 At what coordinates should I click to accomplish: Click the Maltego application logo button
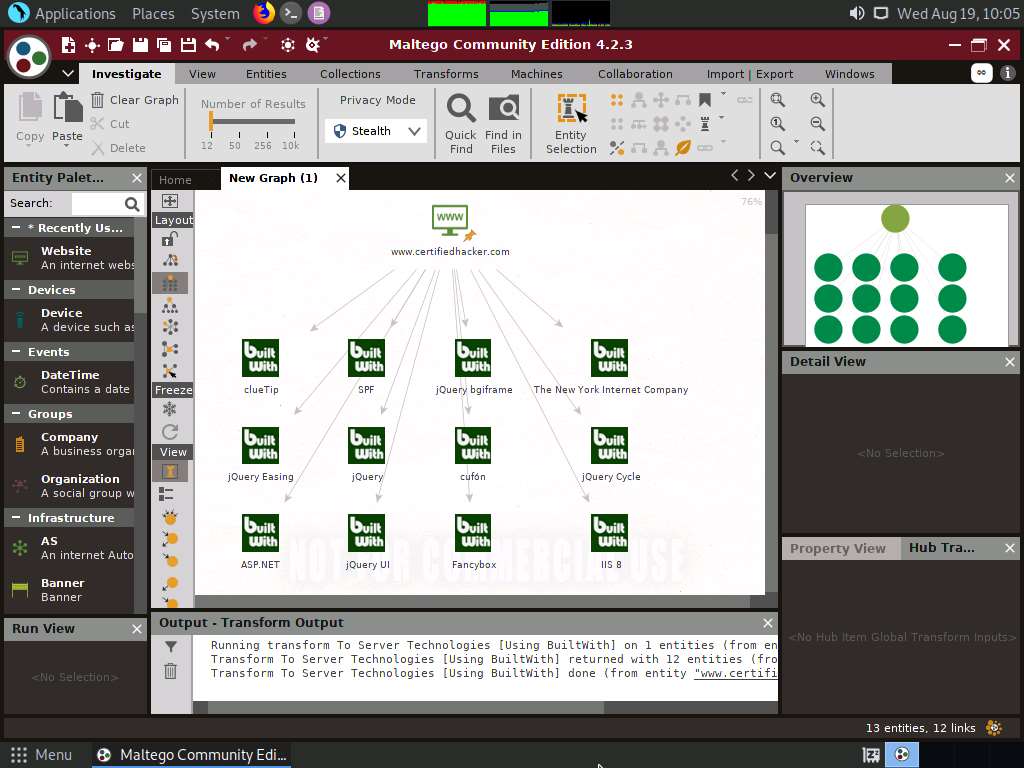click(x=29, y=56)
